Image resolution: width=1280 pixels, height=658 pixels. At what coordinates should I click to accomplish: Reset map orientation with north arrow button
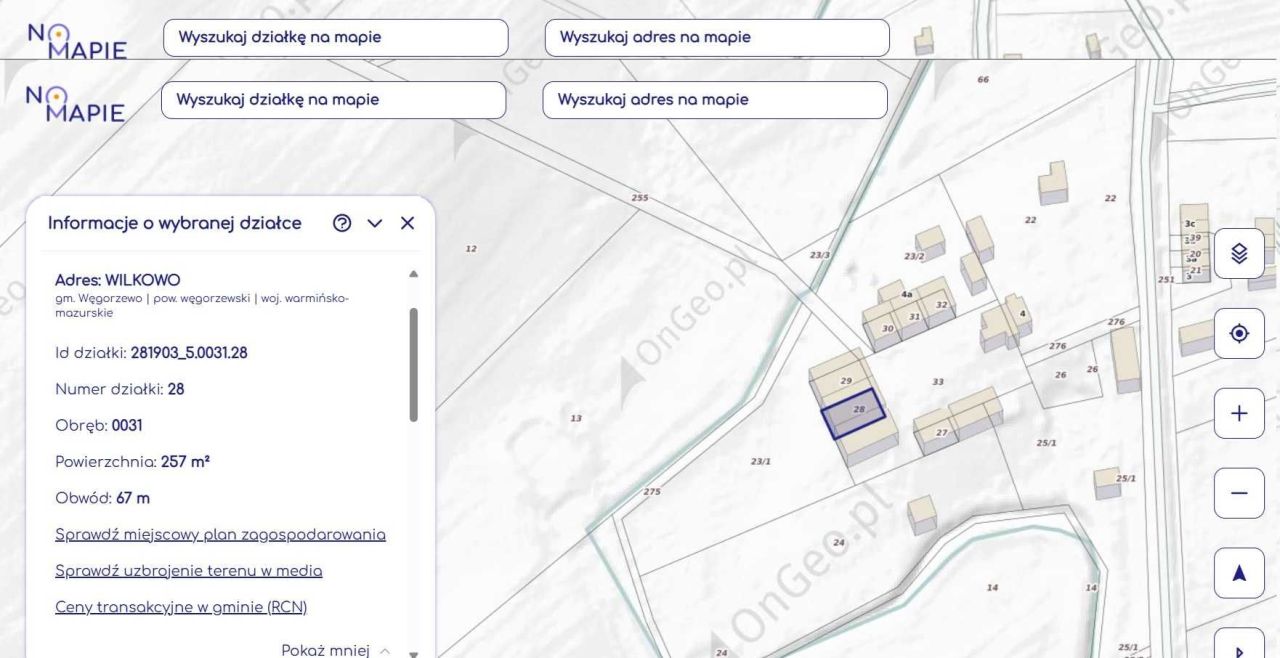point(1239,573)
